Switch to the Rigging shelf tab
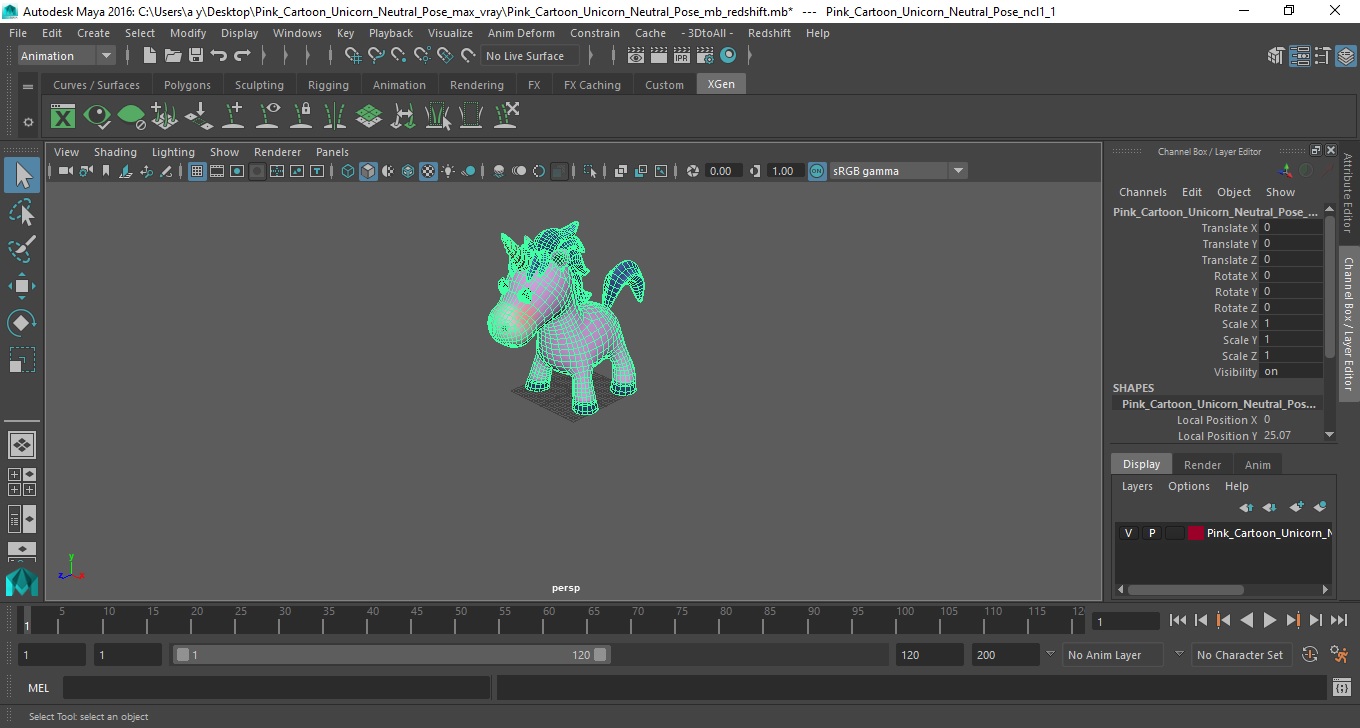This screenshot has width=1360, height=728. click(x=328, y=85)
